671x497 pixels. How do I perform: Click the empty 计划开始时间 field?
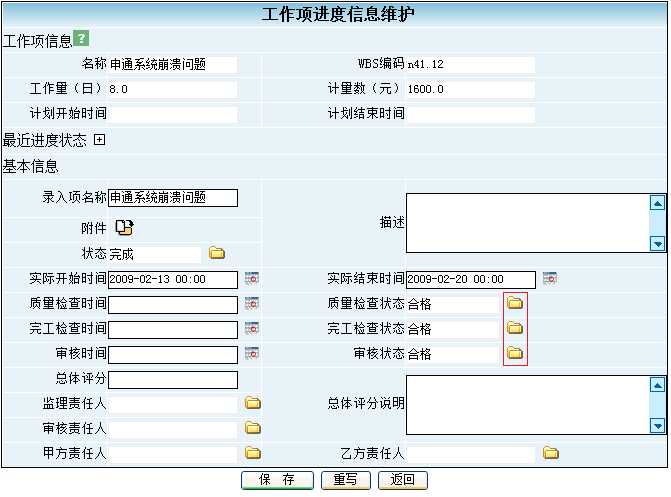173,115
